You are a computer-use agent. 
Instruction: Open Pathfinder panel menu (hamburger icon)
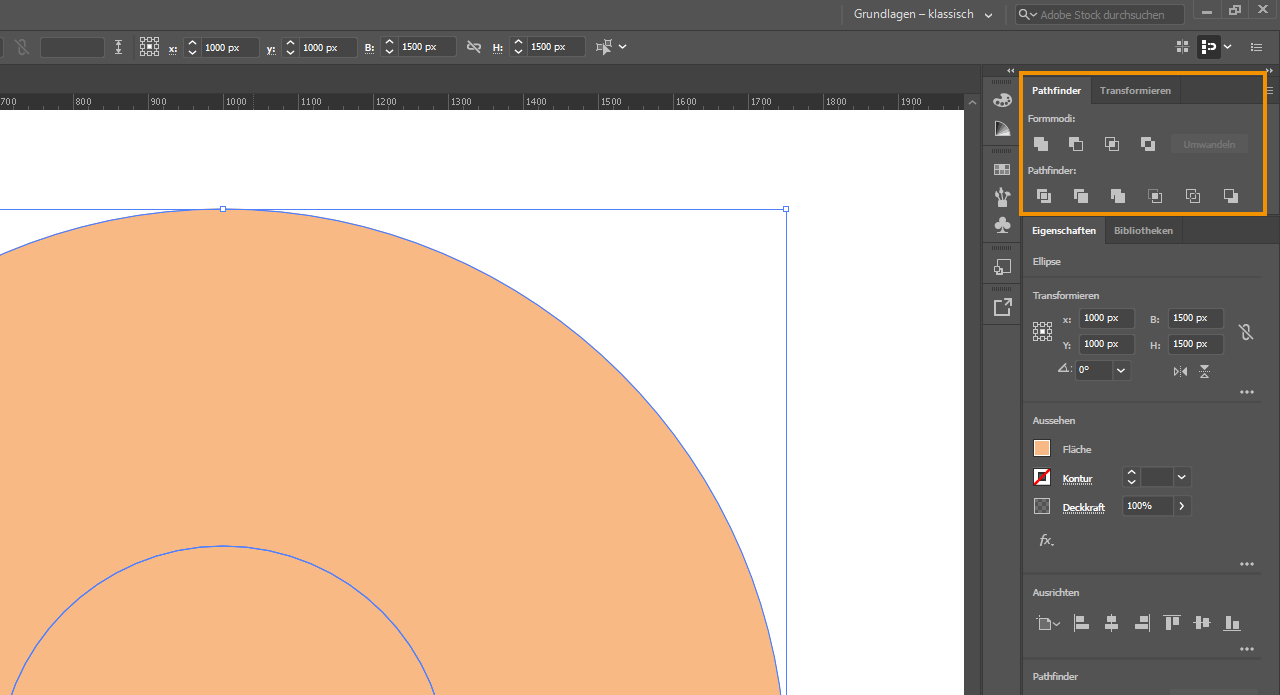point(1270,90)
